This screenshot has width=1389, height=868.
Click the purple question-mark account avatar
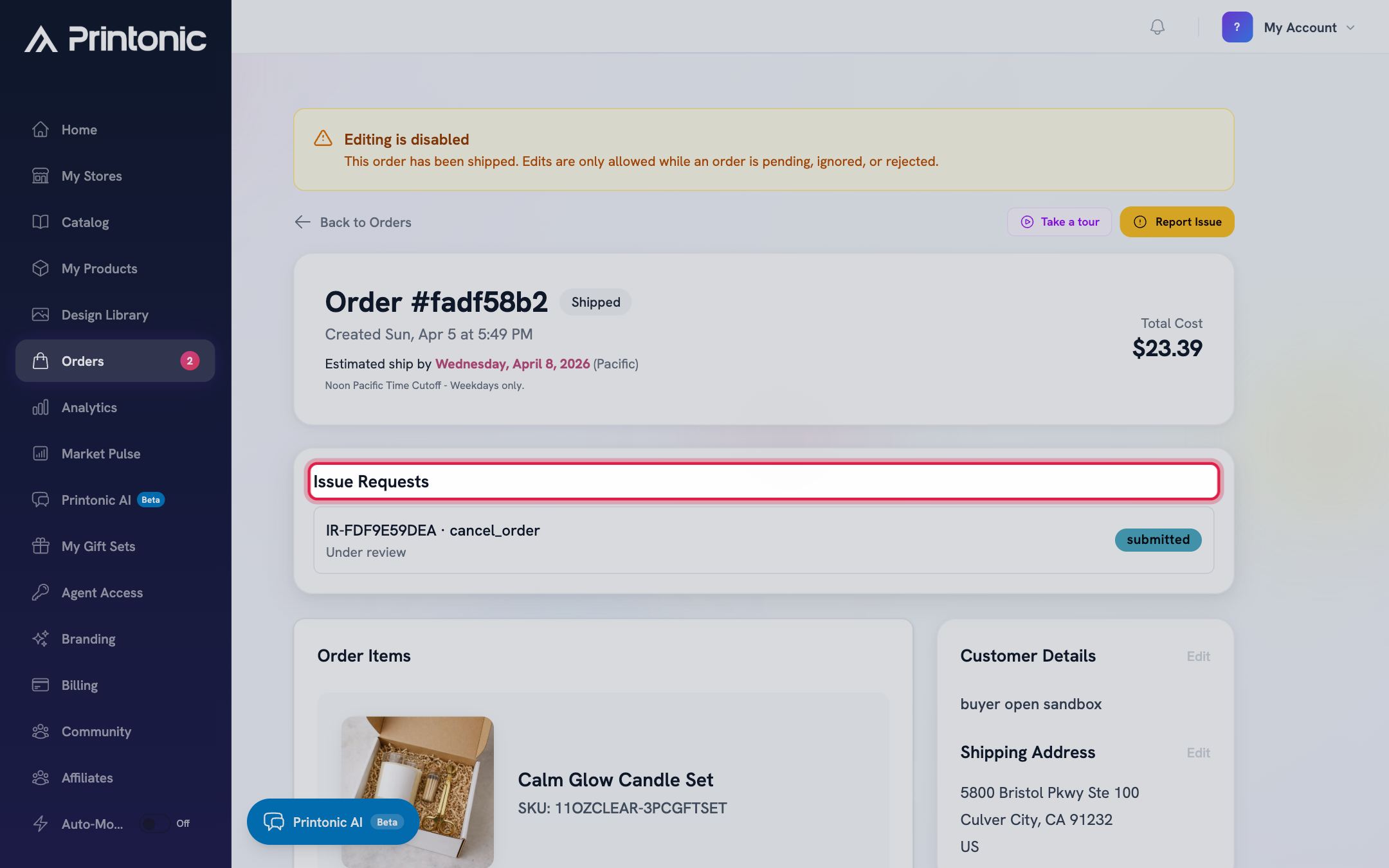pyautogui.click(x=1237, y=27)
